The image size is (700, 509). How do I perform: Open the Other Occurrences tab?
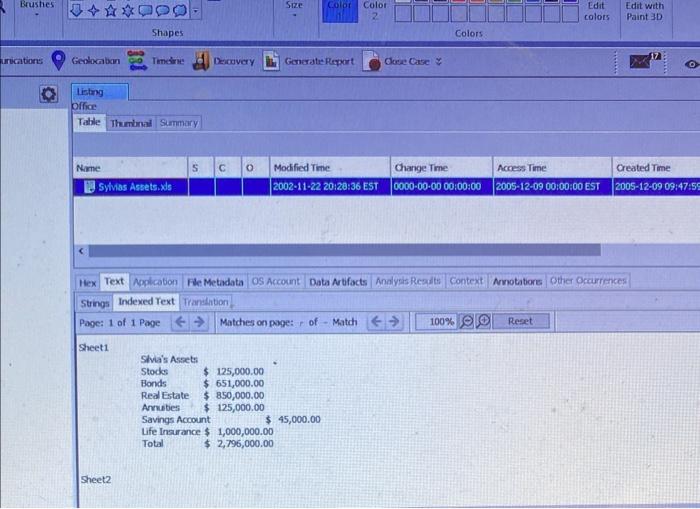point(588,280)
